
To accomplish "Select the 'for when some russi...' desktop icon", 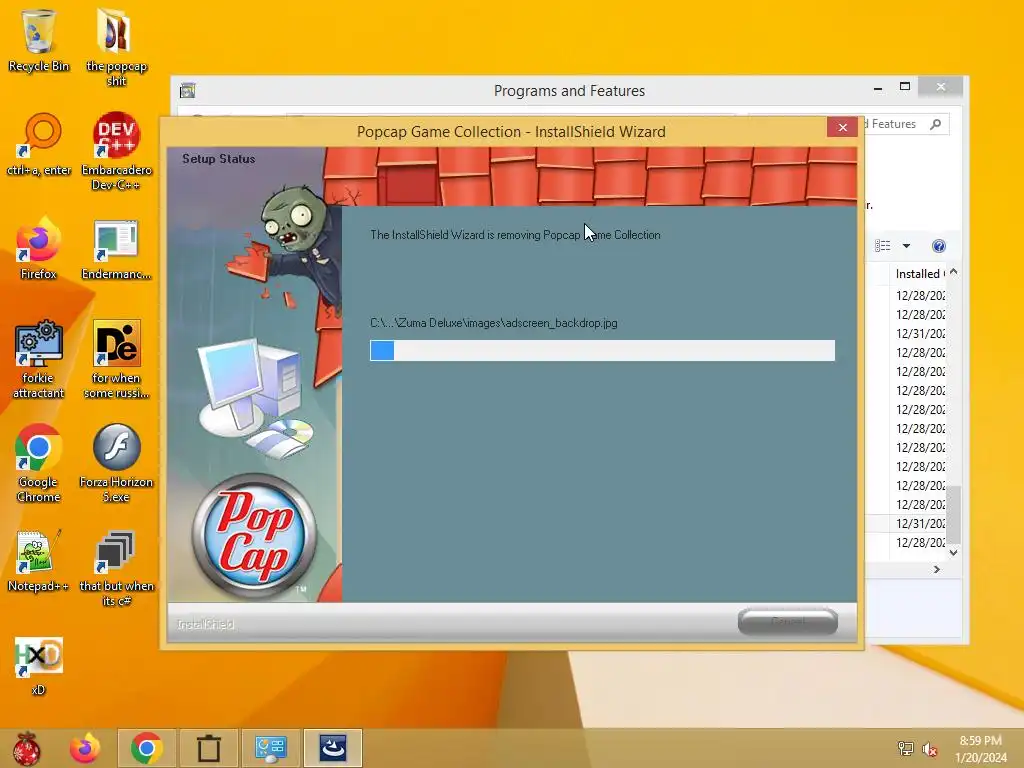I will (x=116, y=359).
